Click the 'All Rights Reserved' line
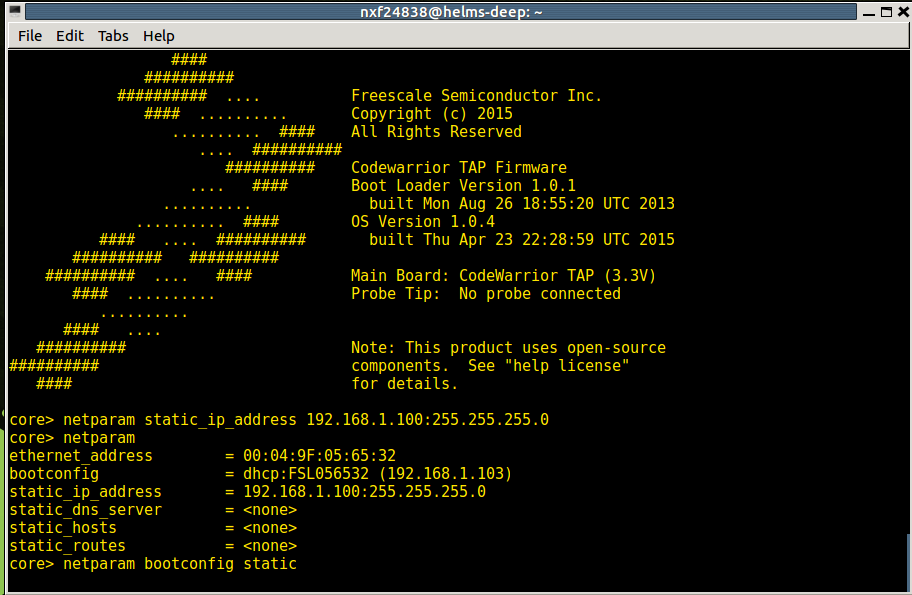 tap(436, 131)
